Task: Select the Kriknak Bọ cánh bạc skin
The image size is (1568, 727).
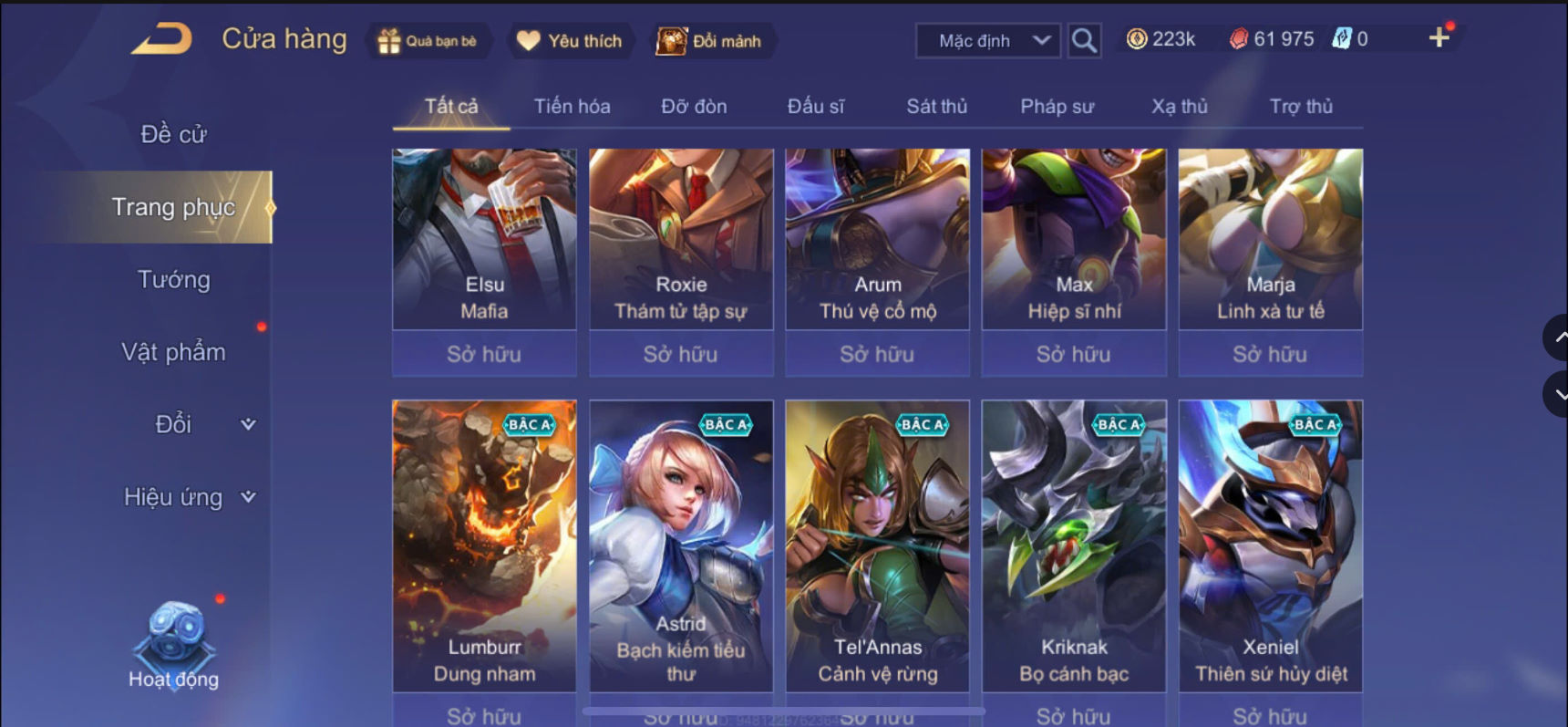Action: (x=1074, y=545)
